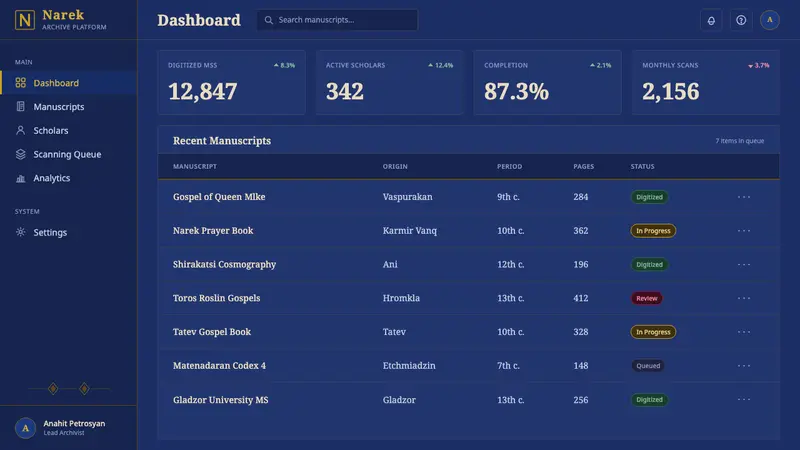Open three-dot menu for Tatev Gospel Book
The image size is (800, 450).
coord(744,332)
